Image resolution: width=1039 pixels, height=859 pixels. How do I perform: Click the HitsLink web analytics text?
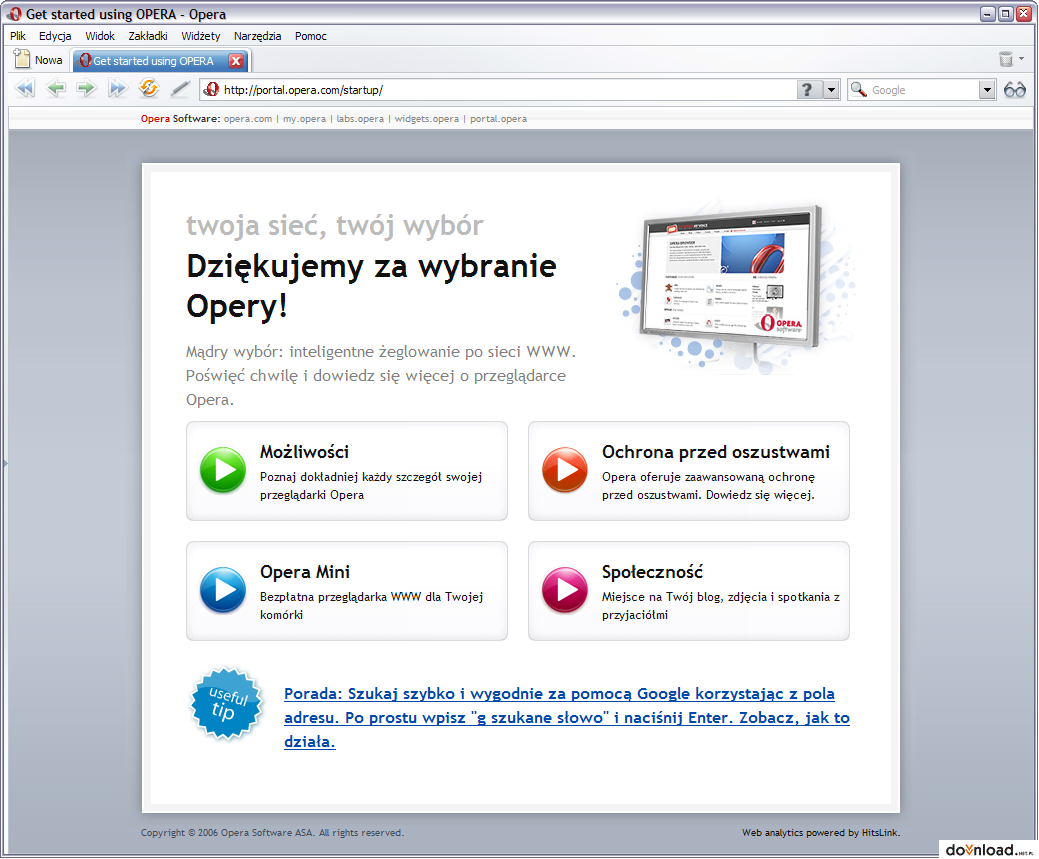[820, 832]
